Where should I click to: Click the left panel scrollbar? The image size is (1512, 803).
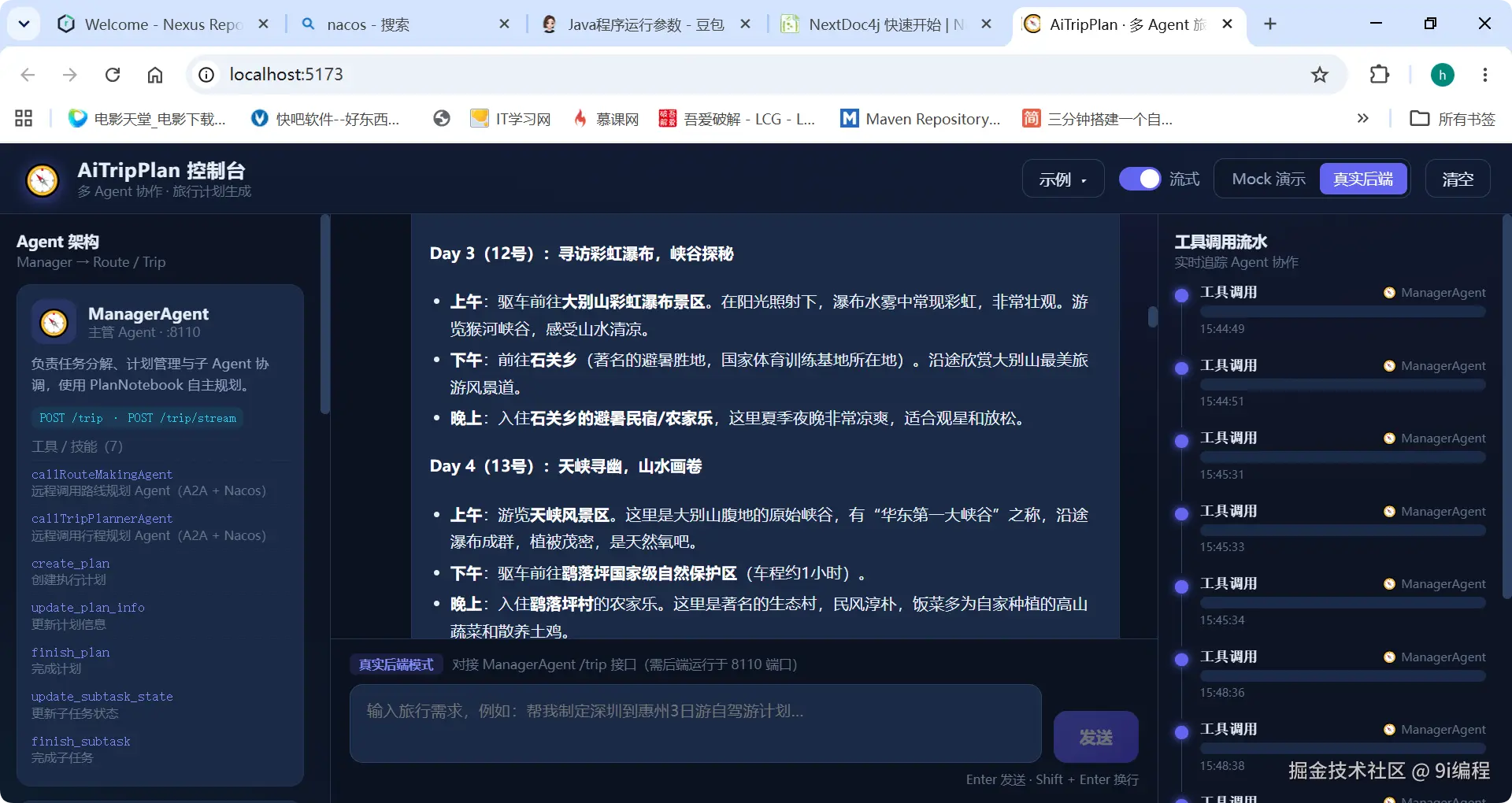pos(324,315)
